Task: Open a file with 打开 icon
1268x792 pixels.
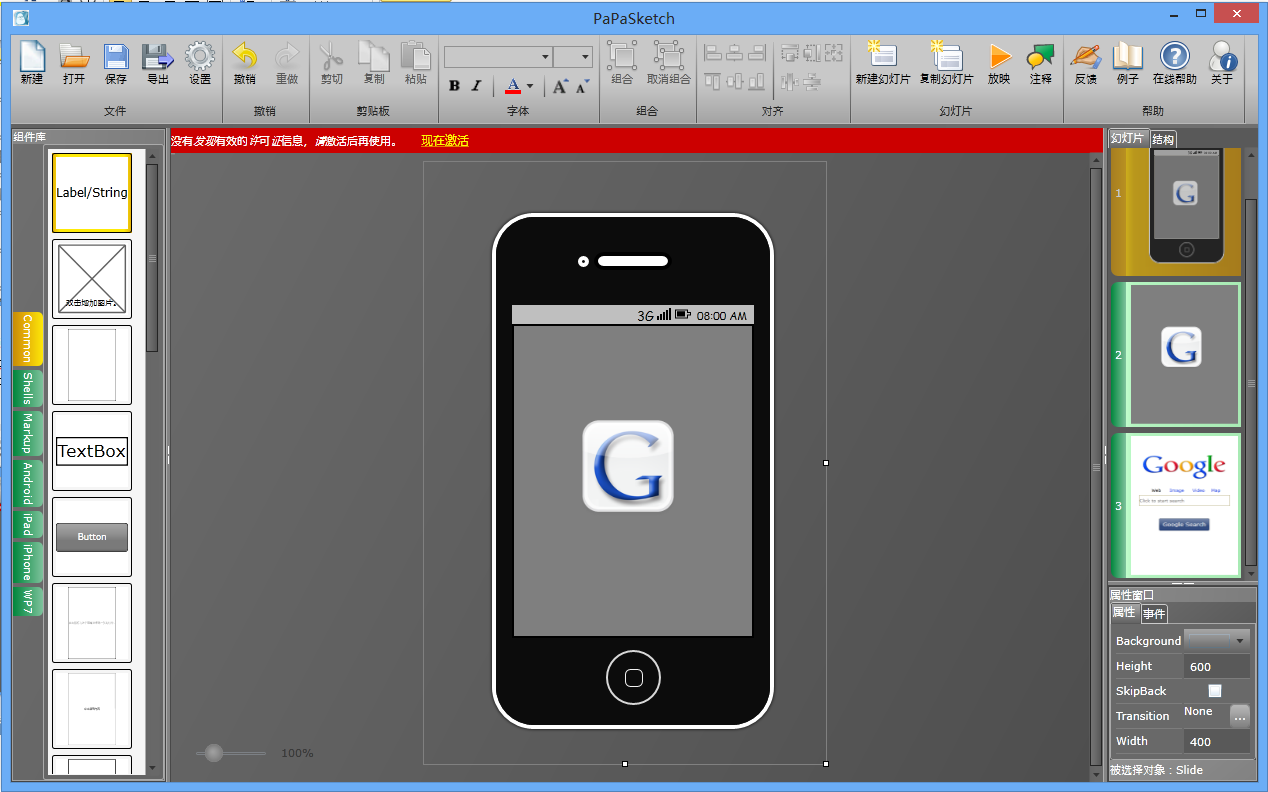Action: click(73, 58)
